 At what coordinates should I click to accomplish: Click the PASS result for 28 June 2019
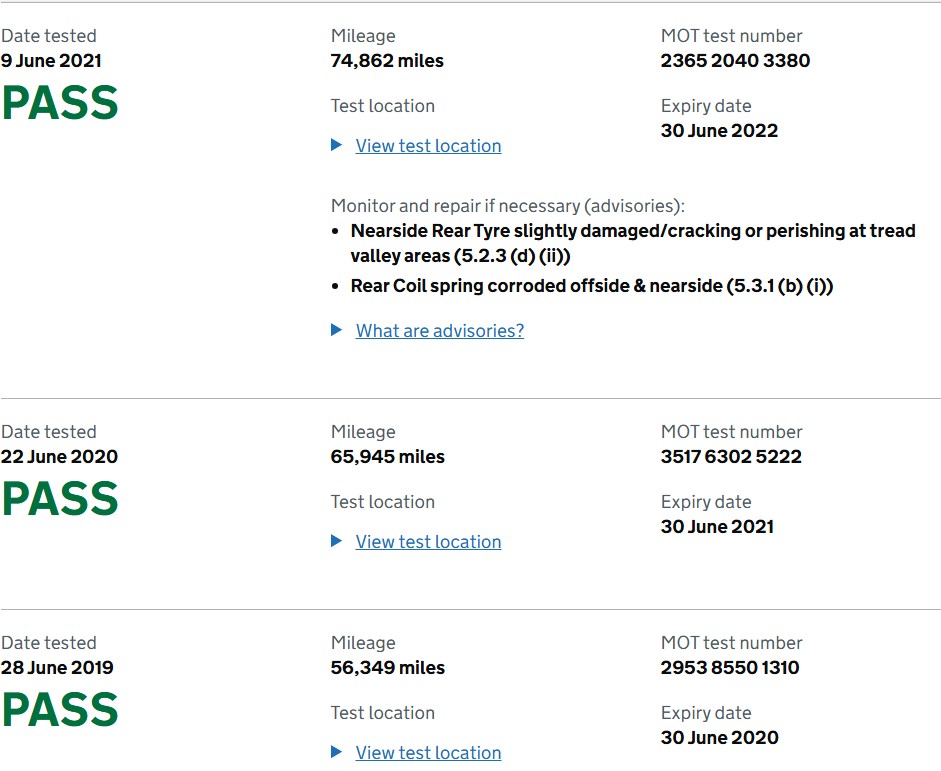60,710
